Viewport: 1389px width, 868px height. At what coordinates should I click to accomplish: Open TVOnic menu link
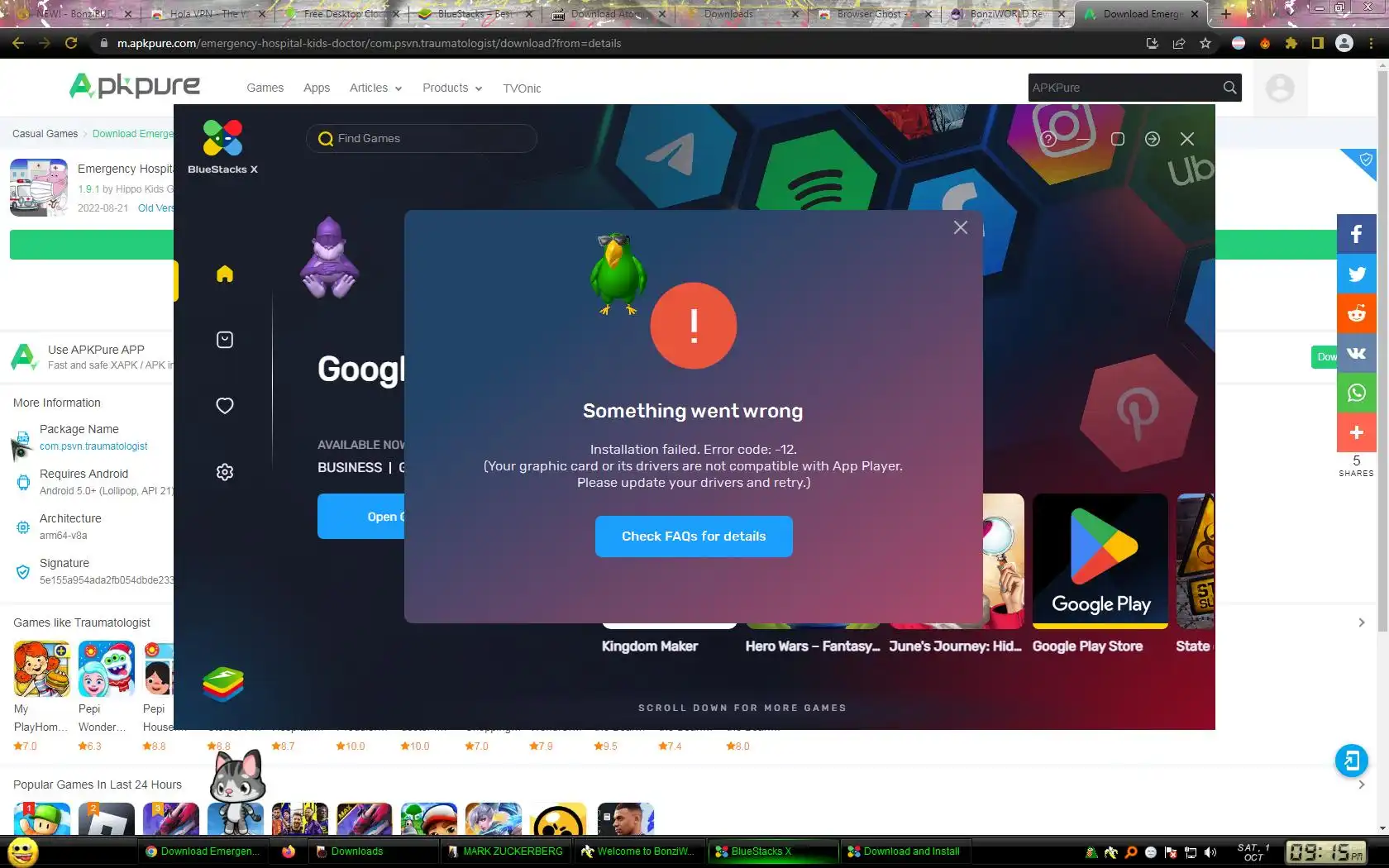tap(522, 88)
